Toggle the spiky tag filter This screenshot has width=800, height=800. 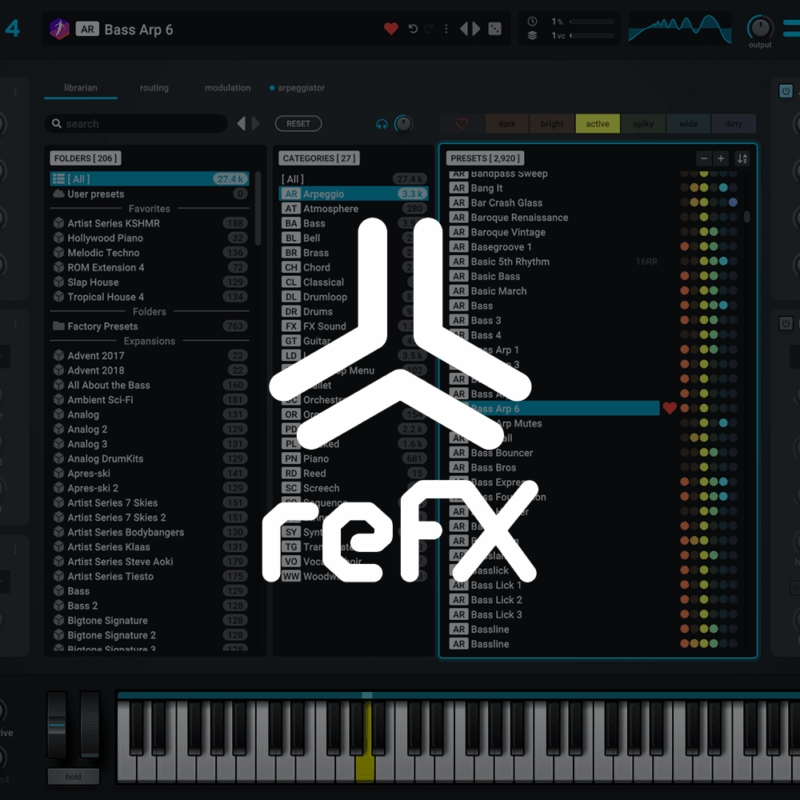click(643, 123)
